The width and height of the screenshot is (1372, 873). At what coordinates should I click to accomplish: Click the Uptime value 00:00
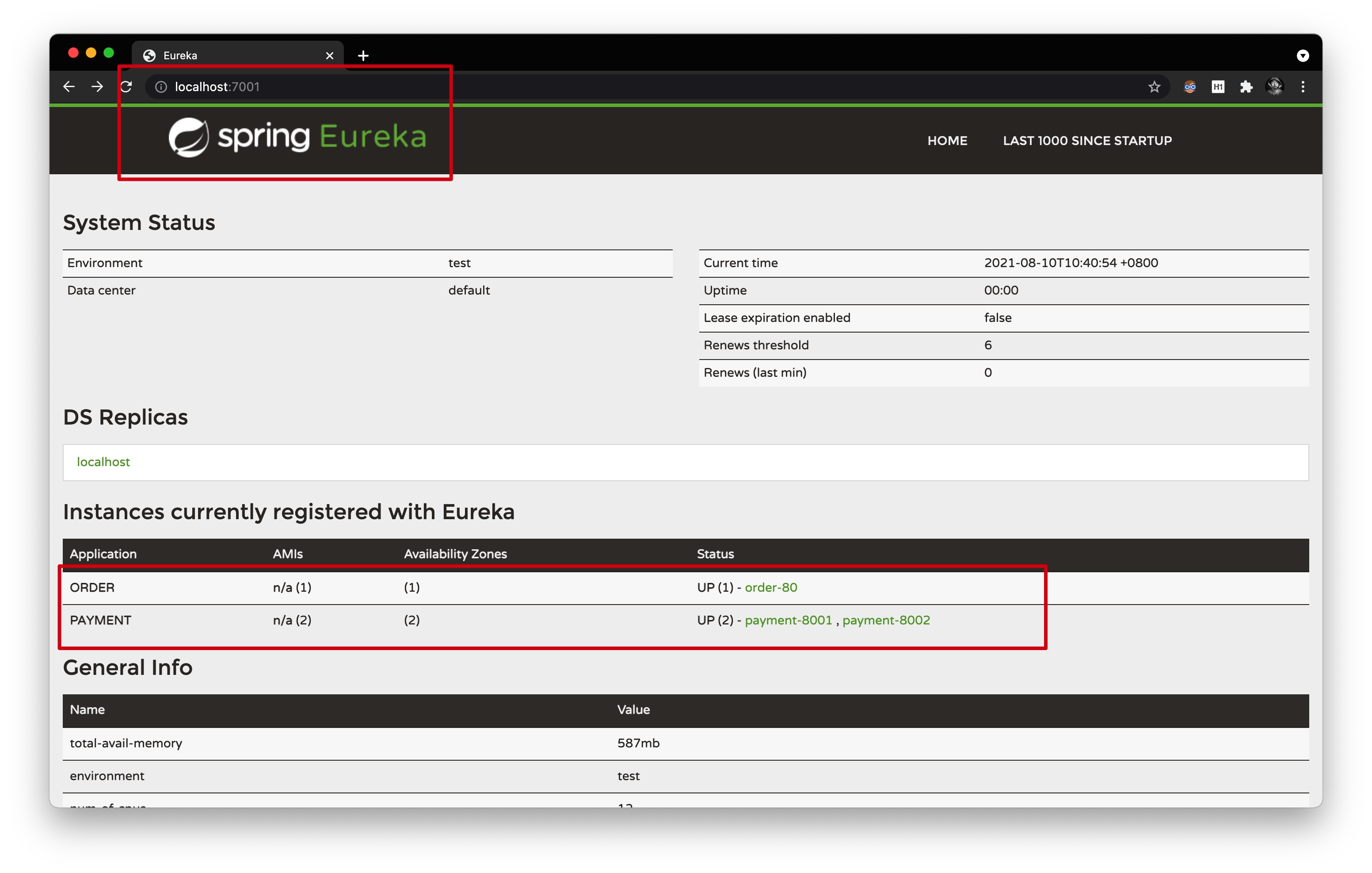tap(1001, 290)
